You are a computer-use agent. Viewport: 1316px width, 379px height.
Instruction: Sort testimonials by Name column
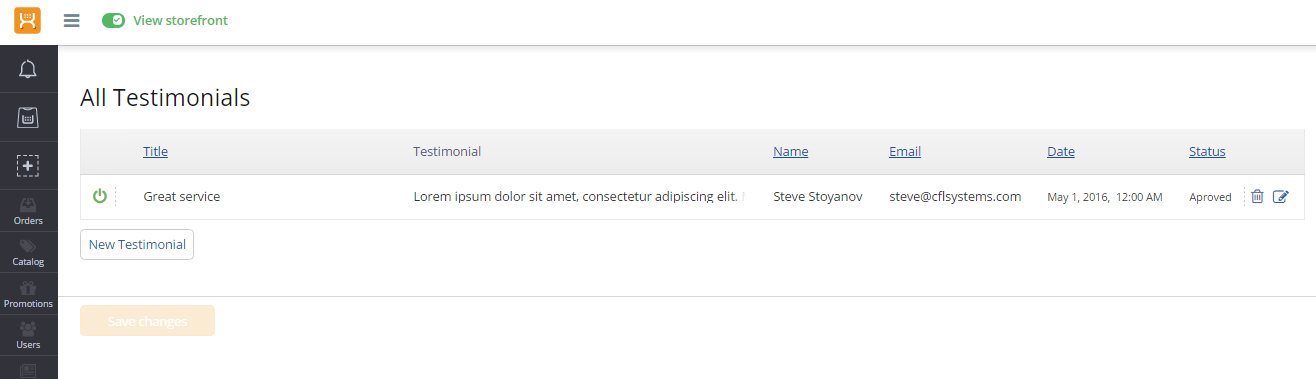click(x=790, y=152)
